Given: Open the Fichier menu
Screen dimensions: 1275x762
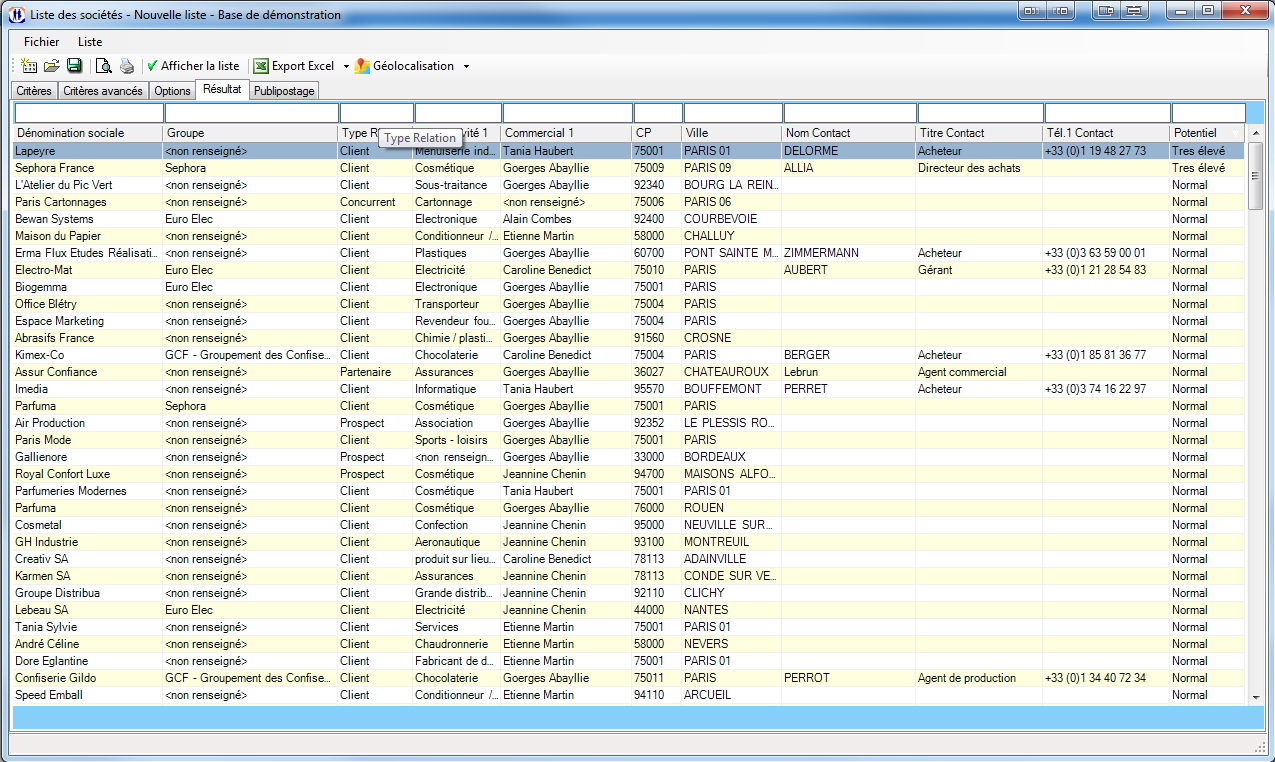Looking at the screenshot, I should click(41, 42).
